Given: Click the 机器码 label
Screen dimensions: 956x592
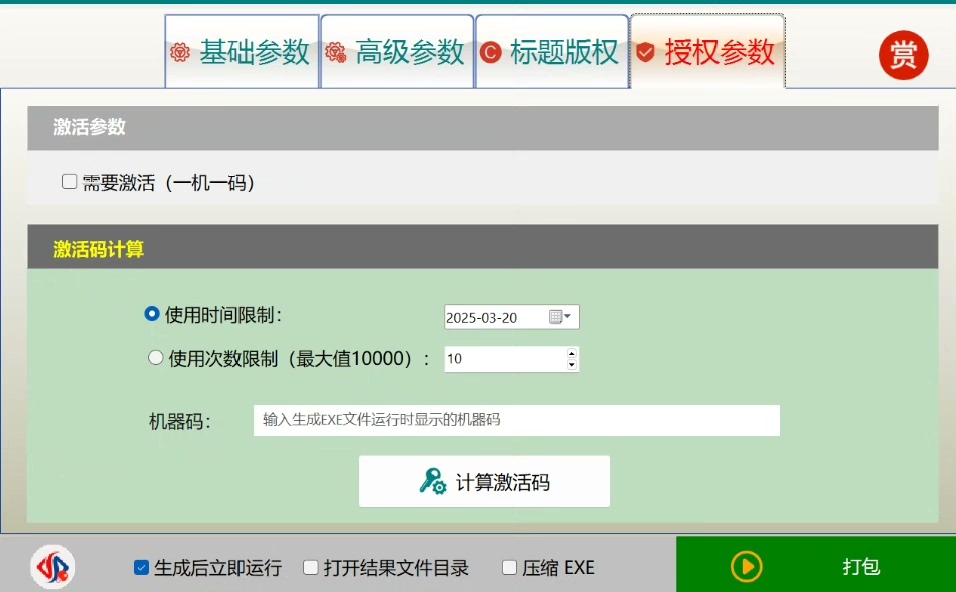Looking at the screenshot, I should (x=179, y=421).
